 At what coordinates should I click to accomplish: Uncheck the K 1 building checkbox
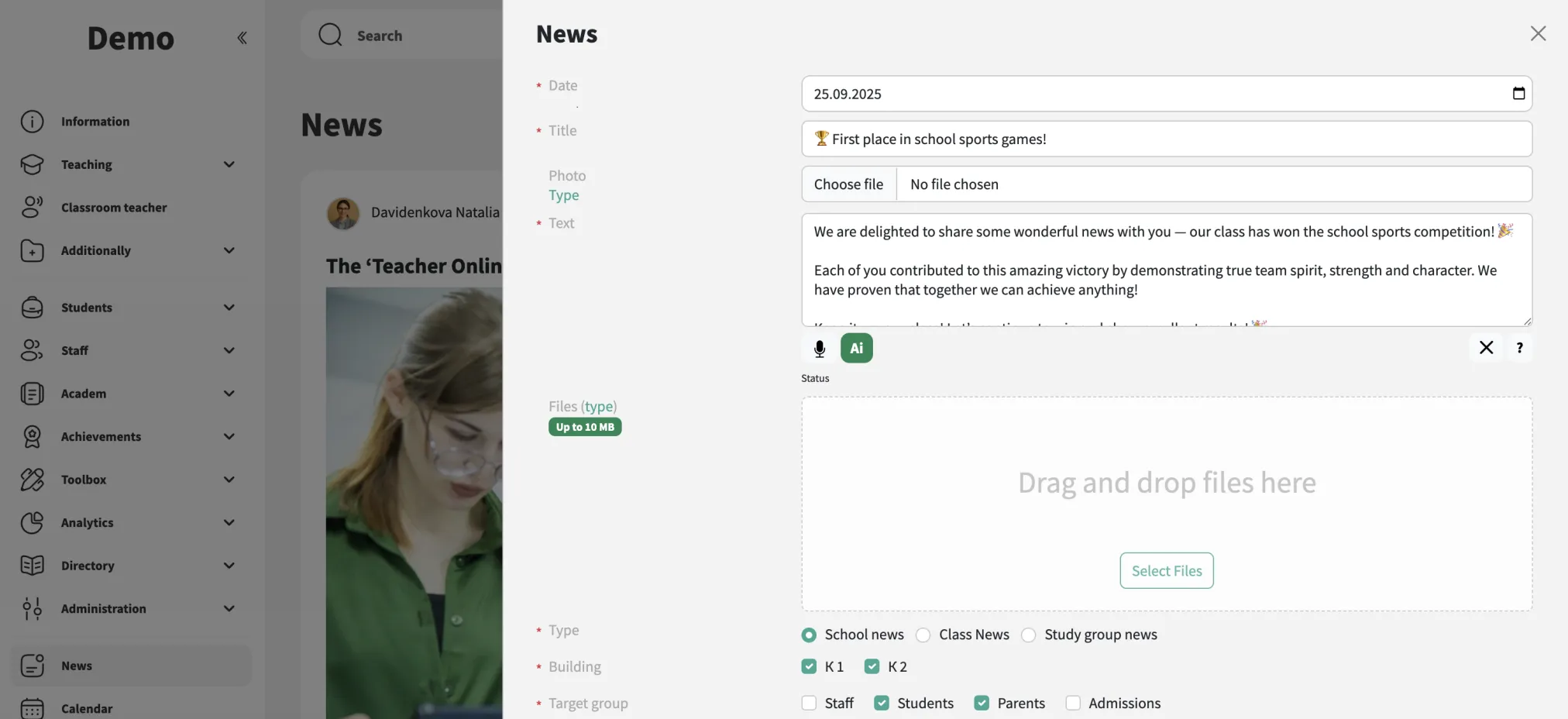pyautogui.click(x=809, y=667)
